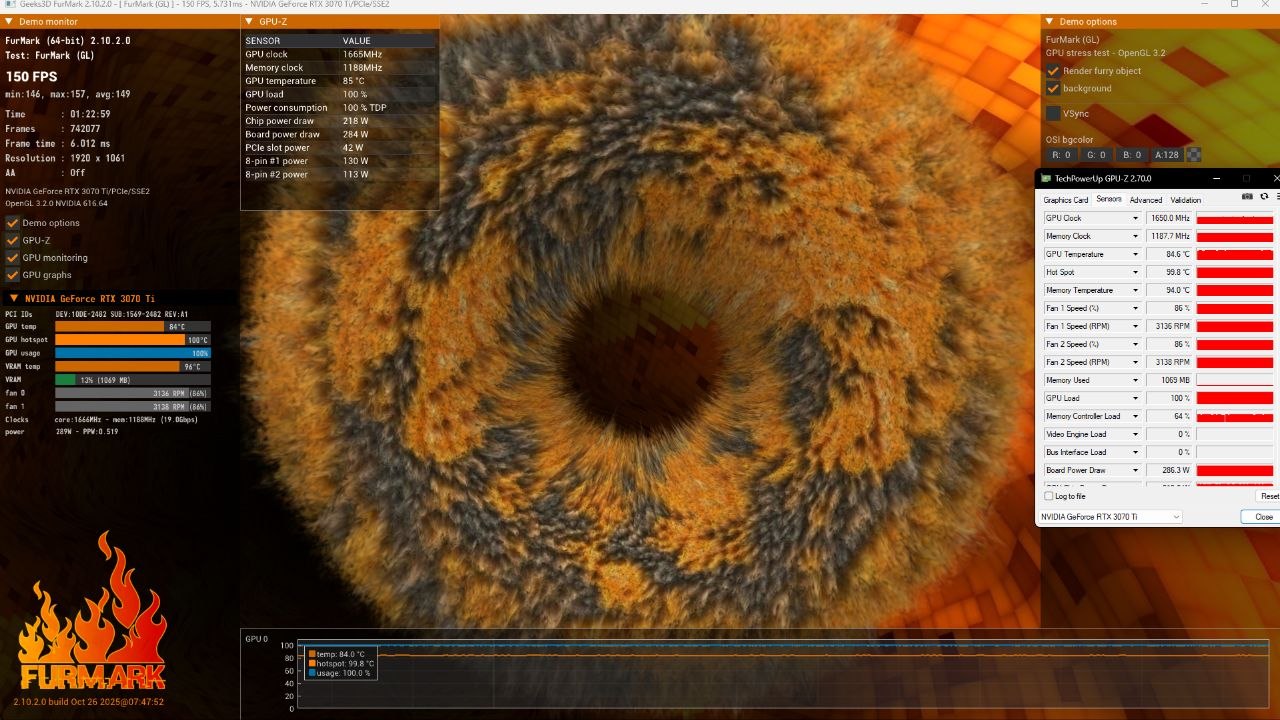The height and width of the screenshot is (720, 1280).
Task: Click the GPU 0 graph legend box
Action: coord(341,663)
